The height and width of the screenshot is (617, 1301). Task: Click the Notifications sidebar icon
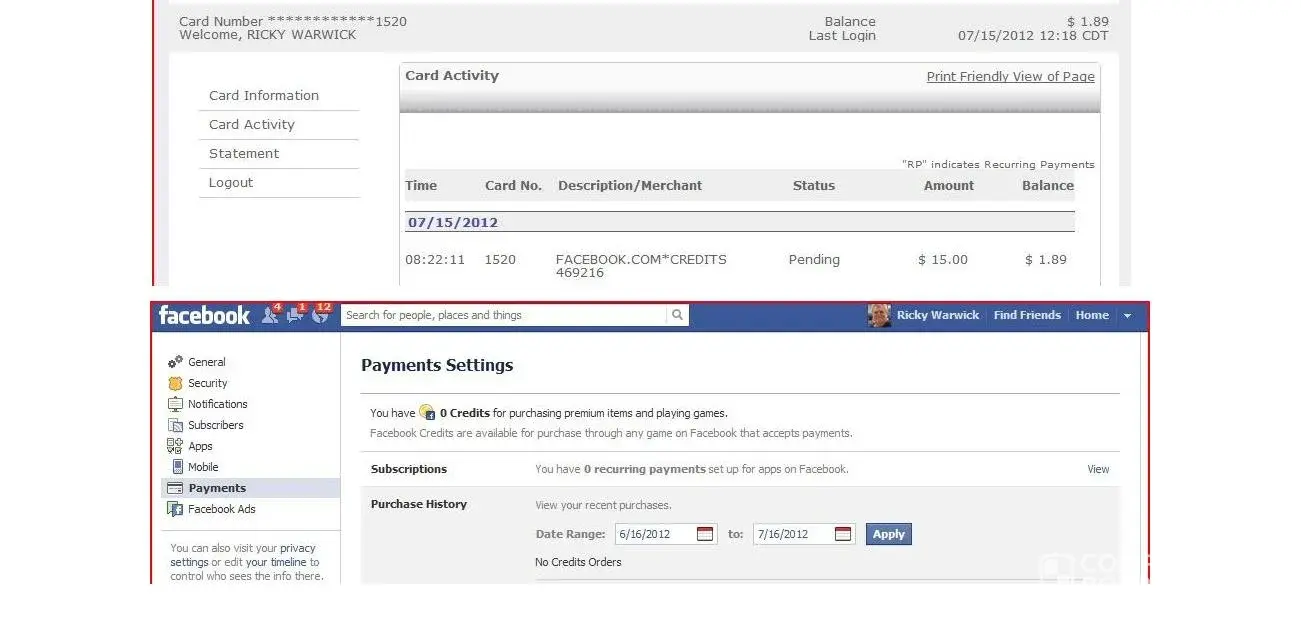[x=175, y=404]
